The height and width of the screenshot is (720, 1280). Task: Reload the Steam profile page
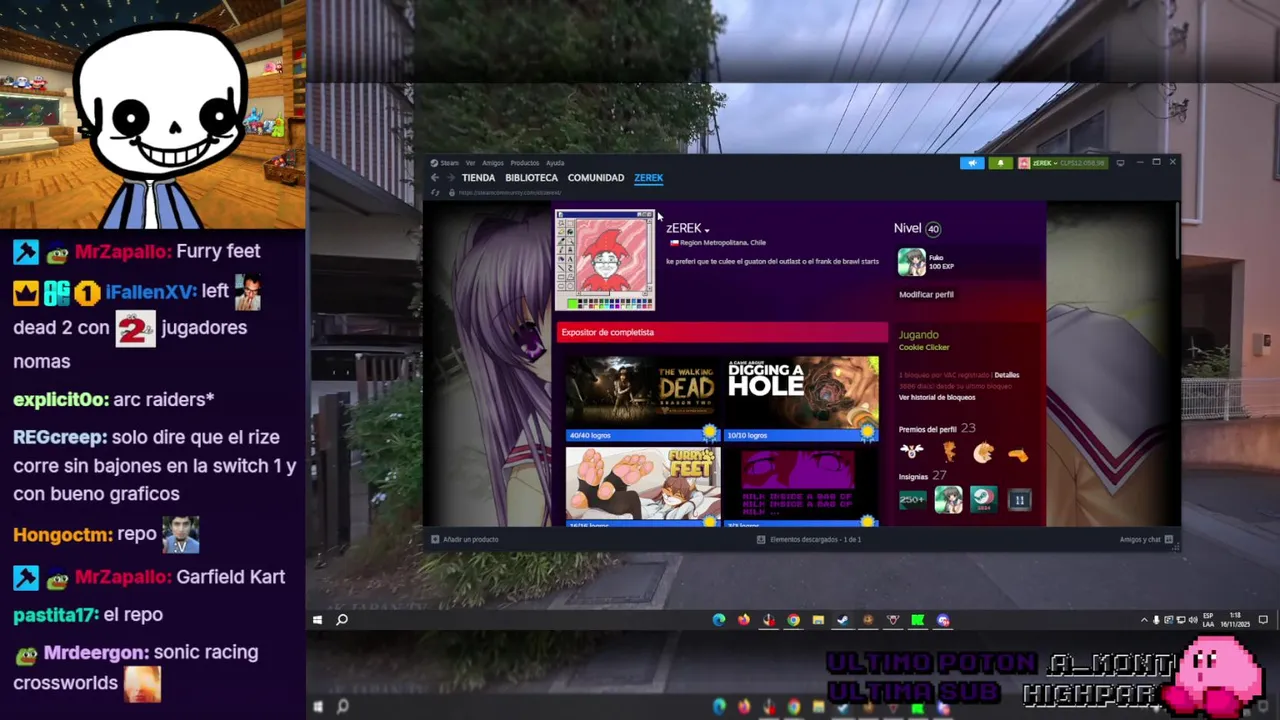436,192
